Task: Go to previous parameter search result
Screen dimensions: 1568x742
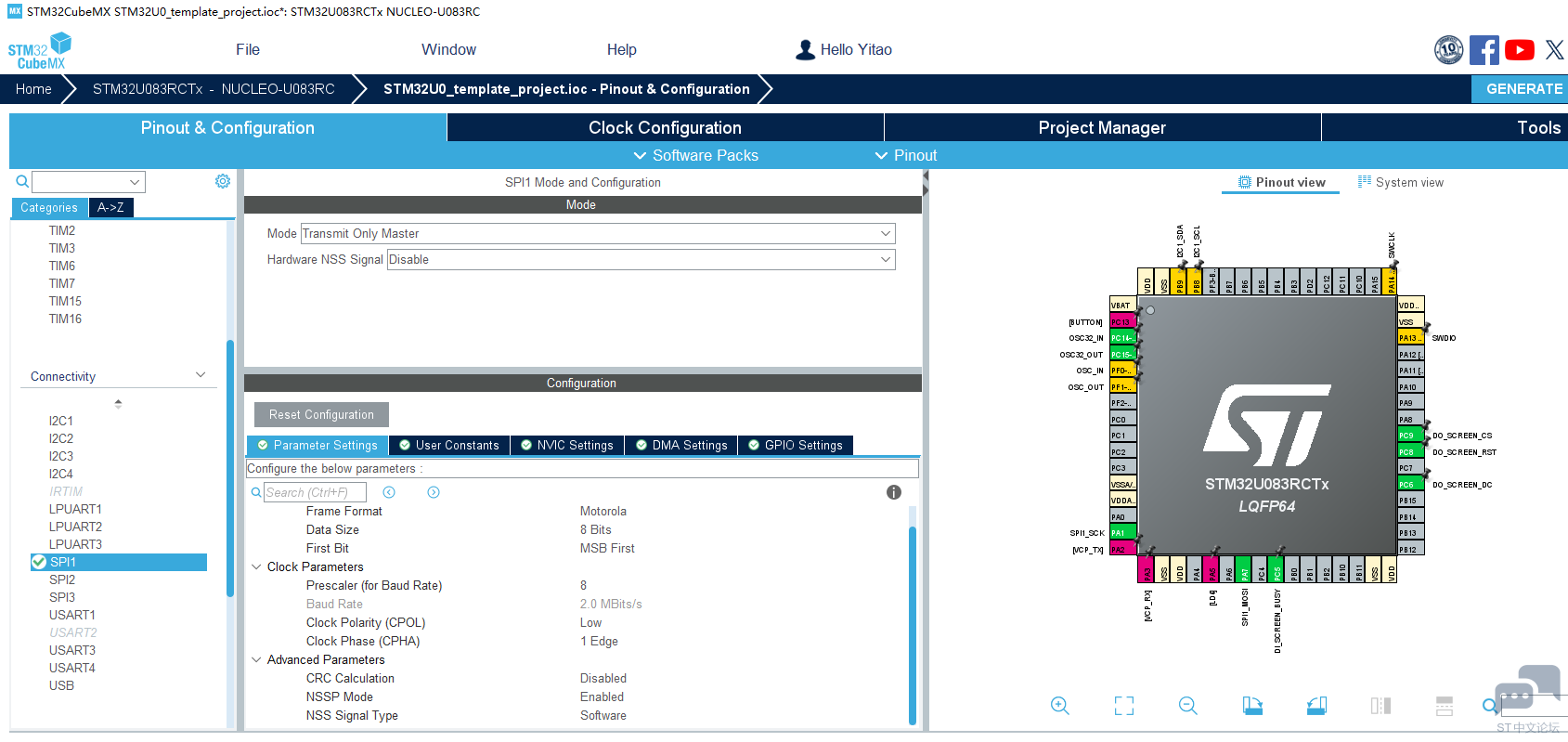Action: coord(389,492)
